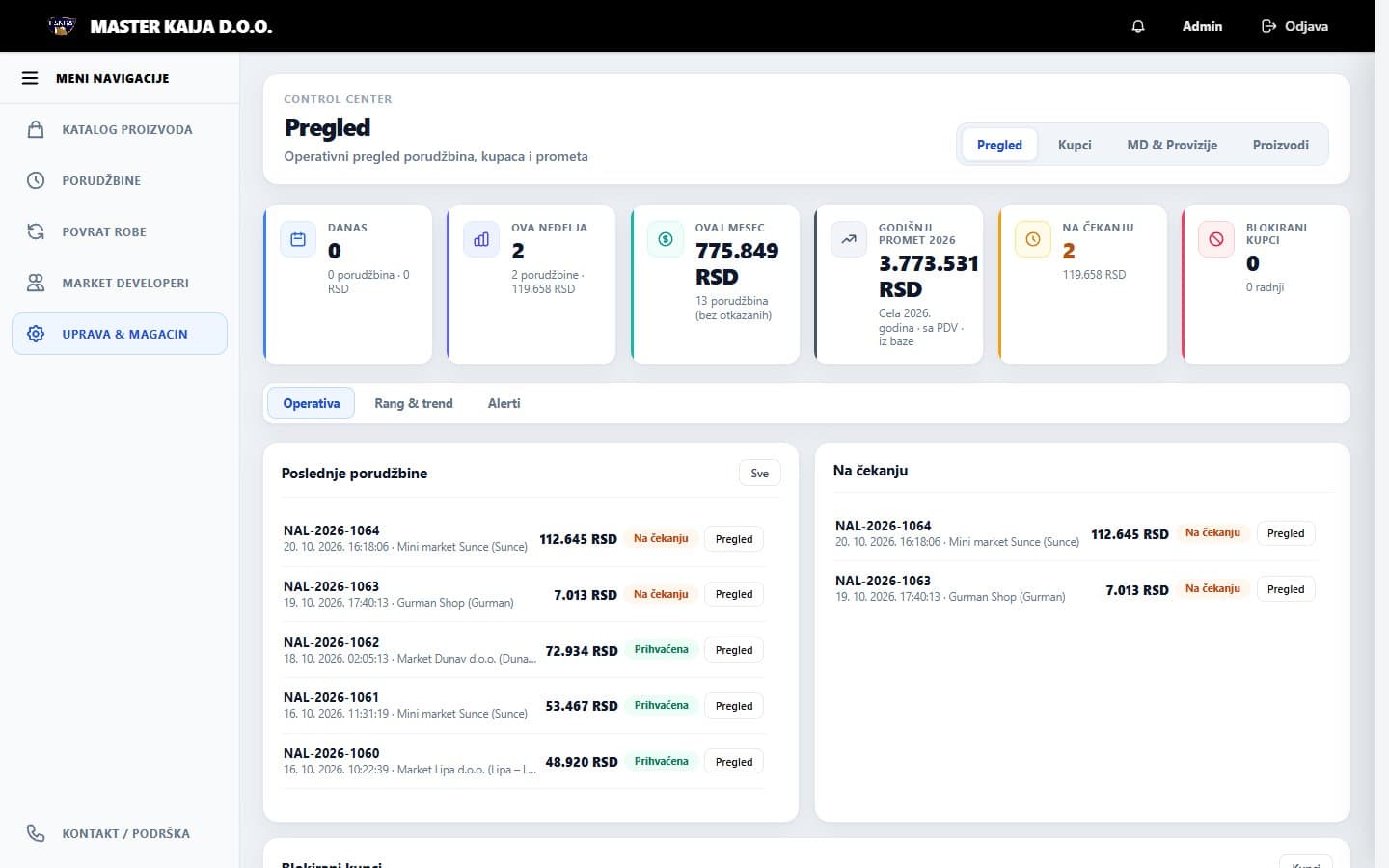
Task: Click the Odjava logout icon
Action: point(1269,26)
